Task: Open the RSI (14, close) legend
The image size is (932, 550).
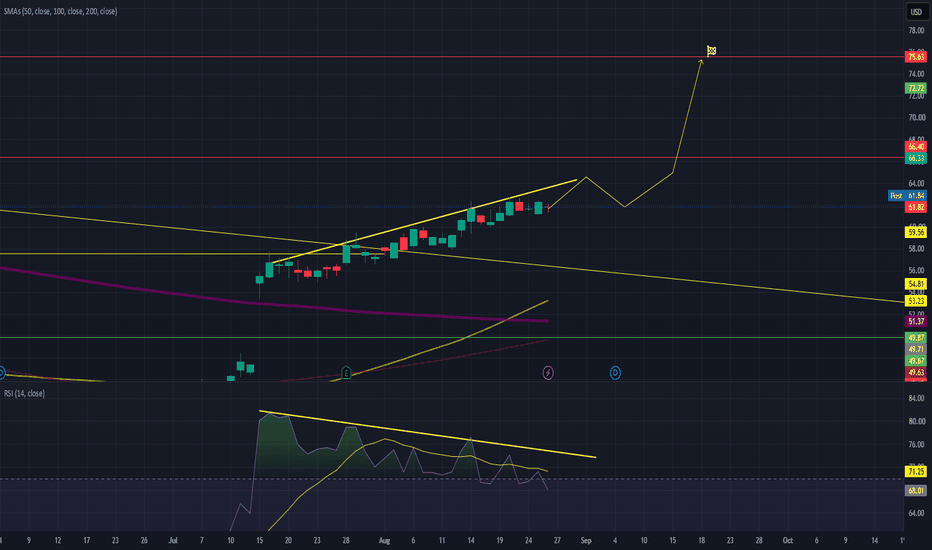Action: coord(24,393)
